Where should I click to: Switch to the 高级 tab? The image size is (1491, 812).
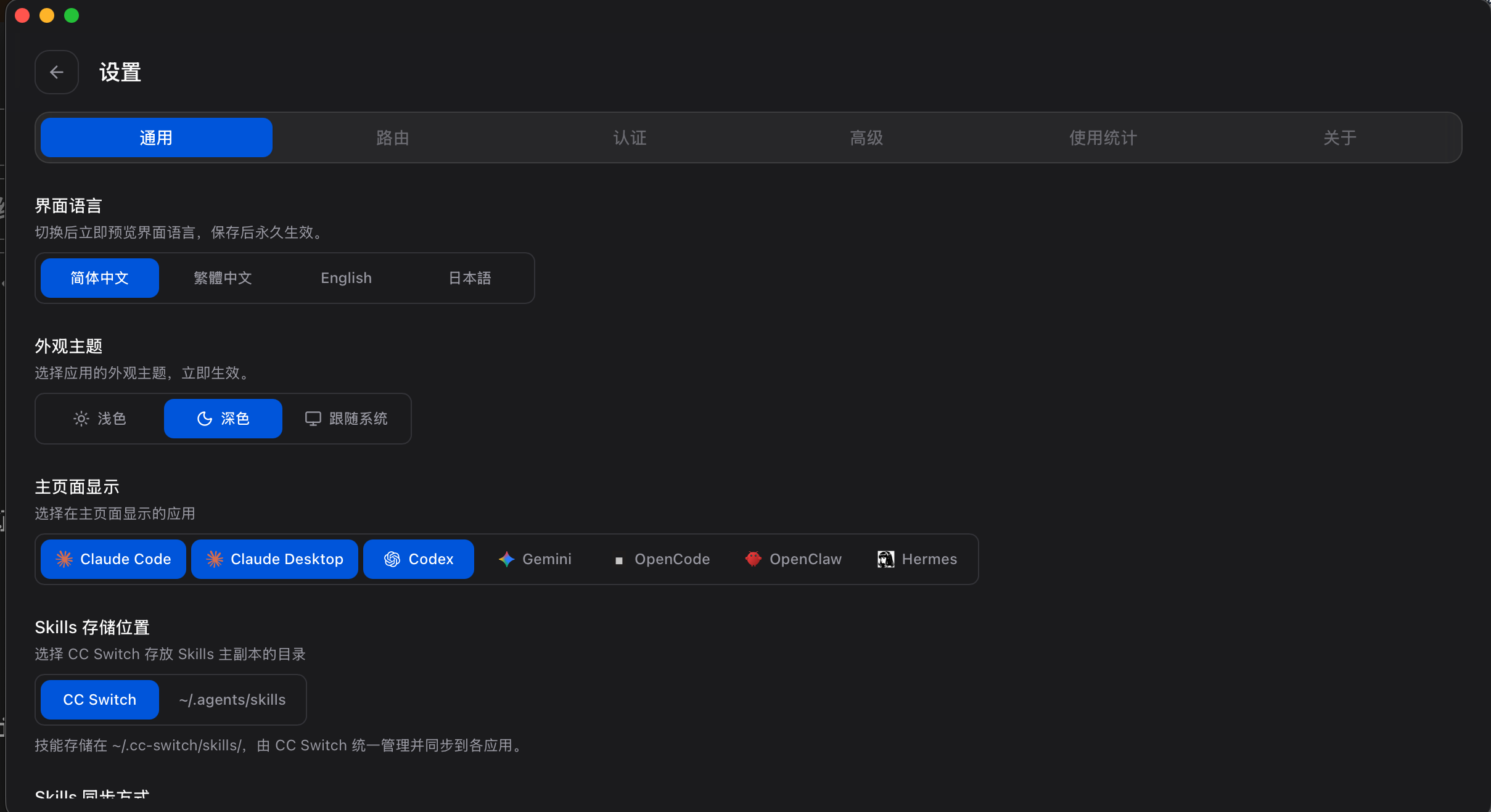pos(866,137)
